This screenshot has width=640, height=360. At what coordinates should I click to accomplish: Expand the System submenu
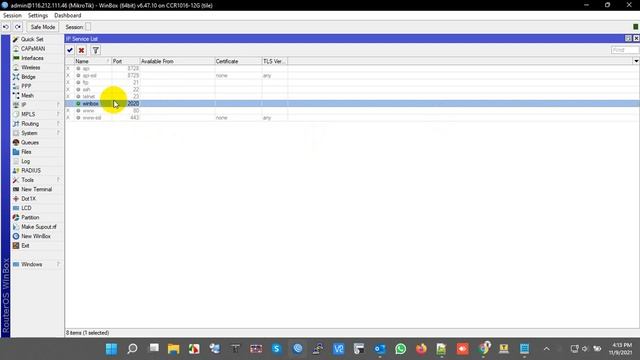(58, 133)
